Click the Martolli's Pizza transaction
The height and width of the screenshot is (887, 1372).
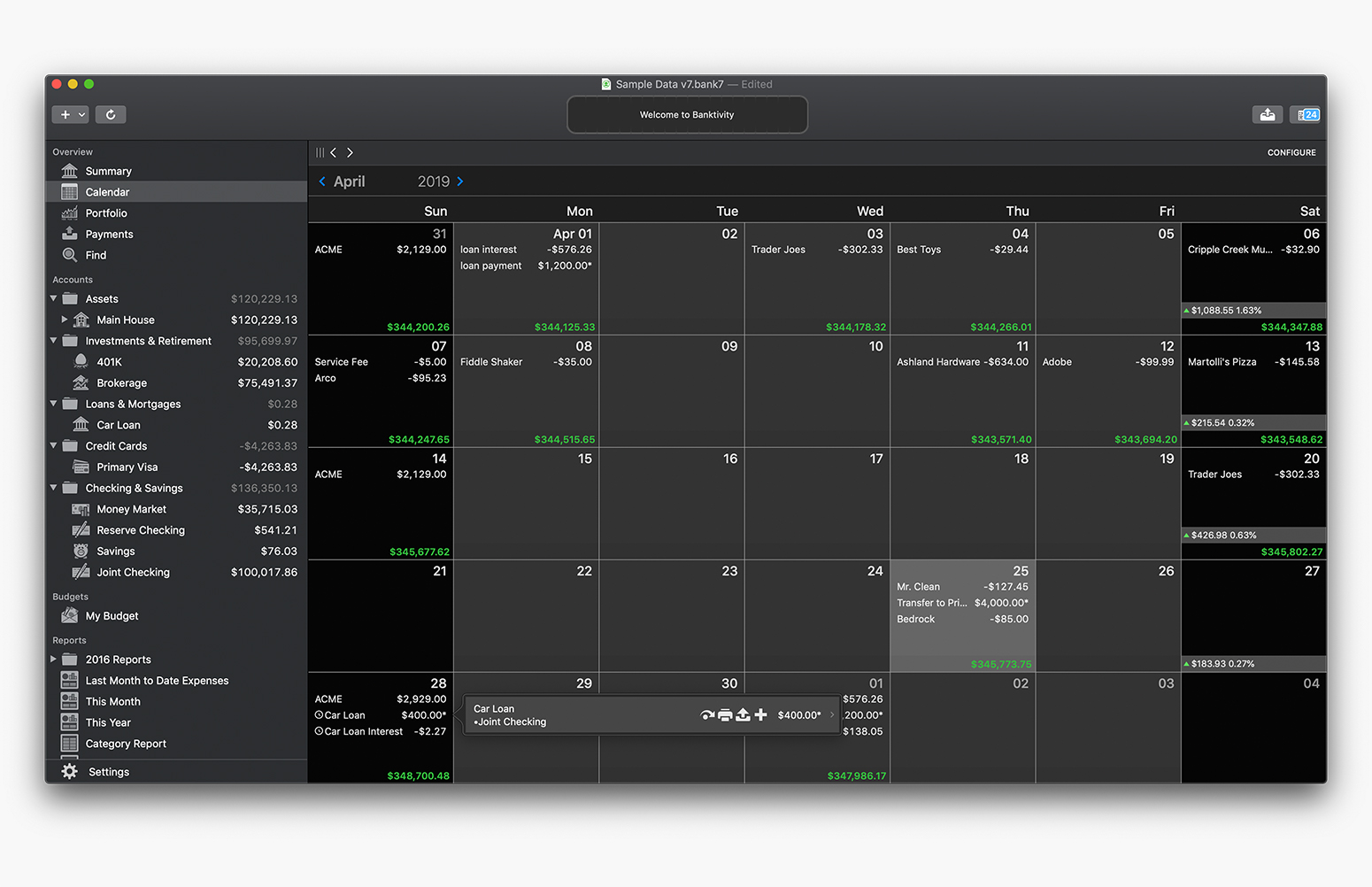(1253, 362)
